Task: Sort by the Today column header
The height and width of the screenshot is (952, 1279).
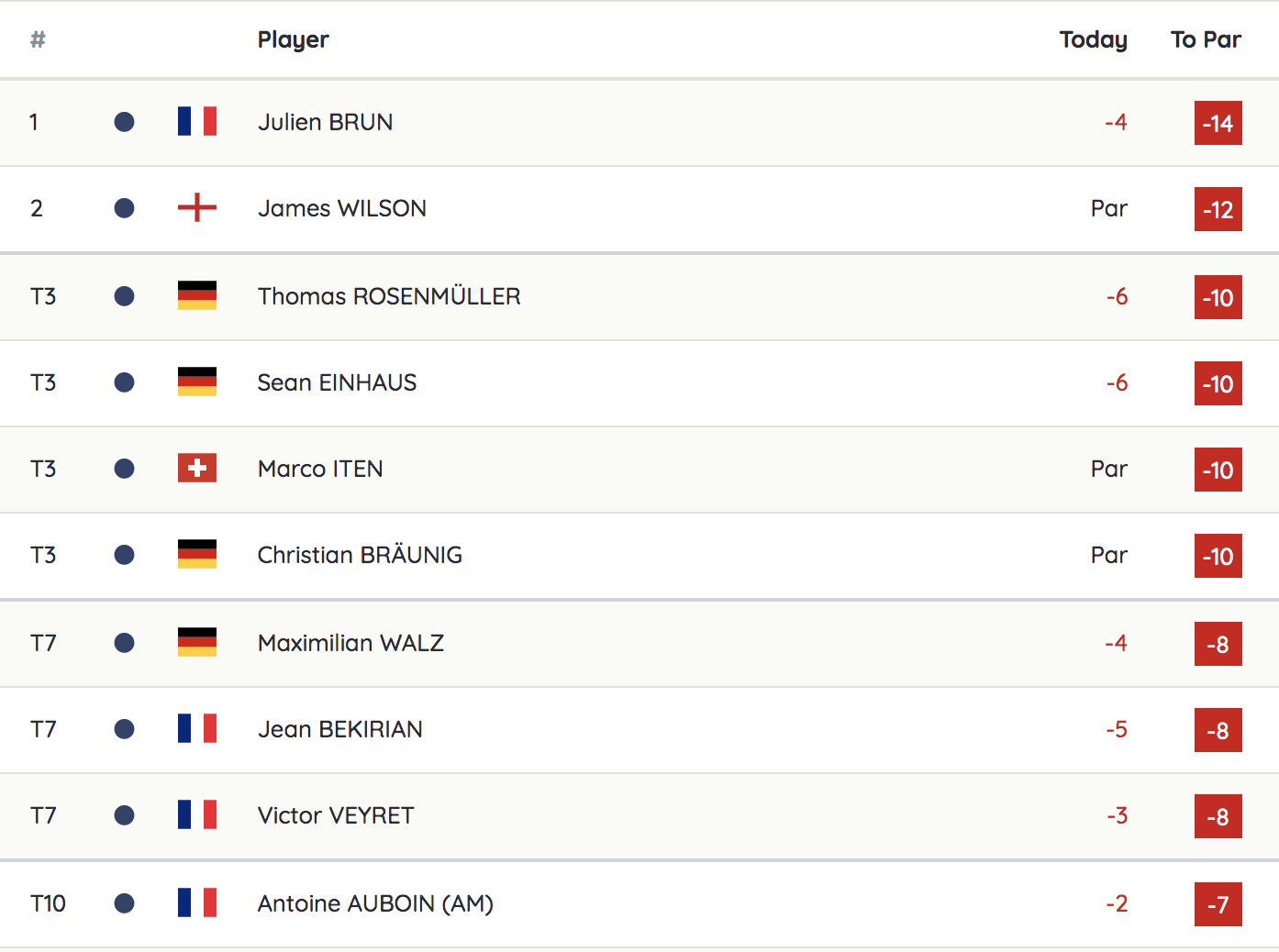Action: [x=1094, y=39]
